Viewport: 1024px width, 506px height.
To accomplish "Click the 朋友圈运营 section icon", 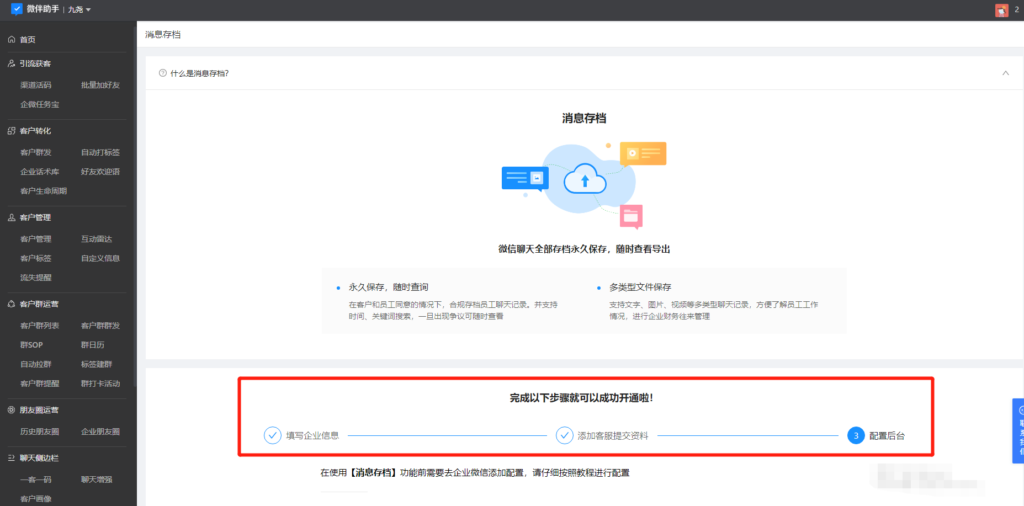I will coord(11,410).
